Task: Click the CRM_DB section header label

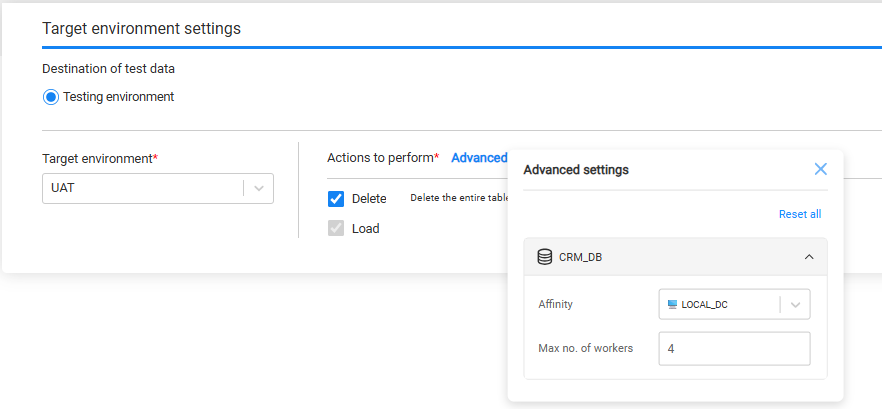Action: click(x=580, y=257)
